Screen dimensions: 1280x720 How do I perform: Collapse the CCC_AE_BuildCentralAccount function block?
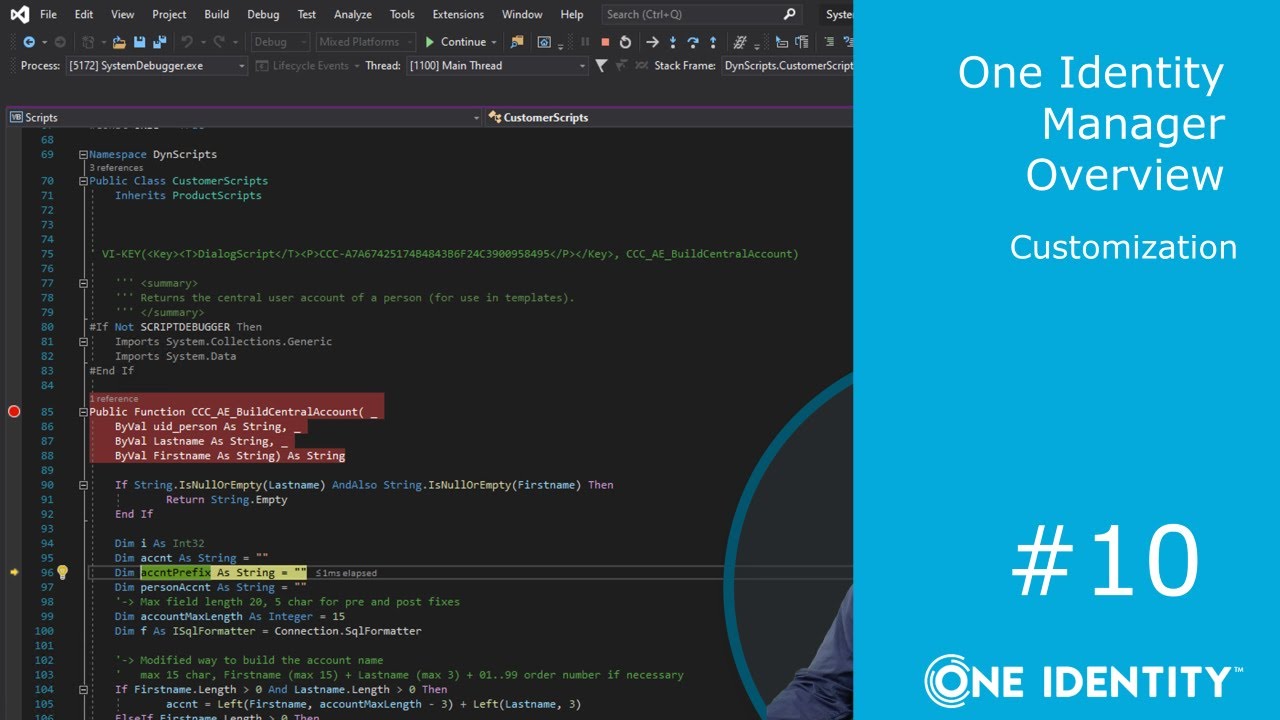point(82,412)
